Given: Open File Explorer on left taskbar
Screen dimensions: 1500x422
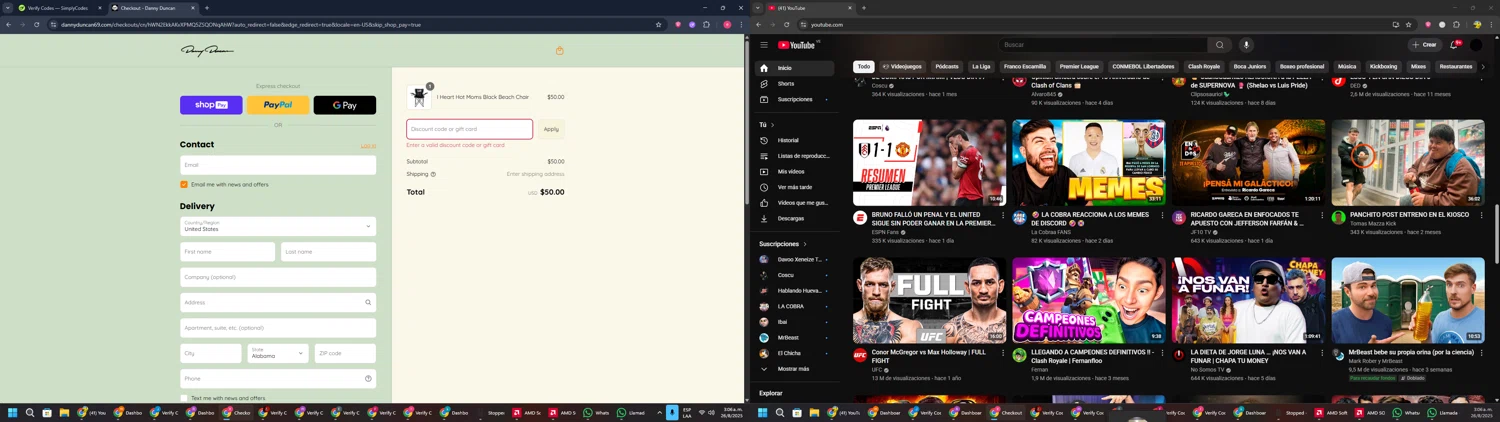Looking at the screenshot, I should [x=64, y=412].
